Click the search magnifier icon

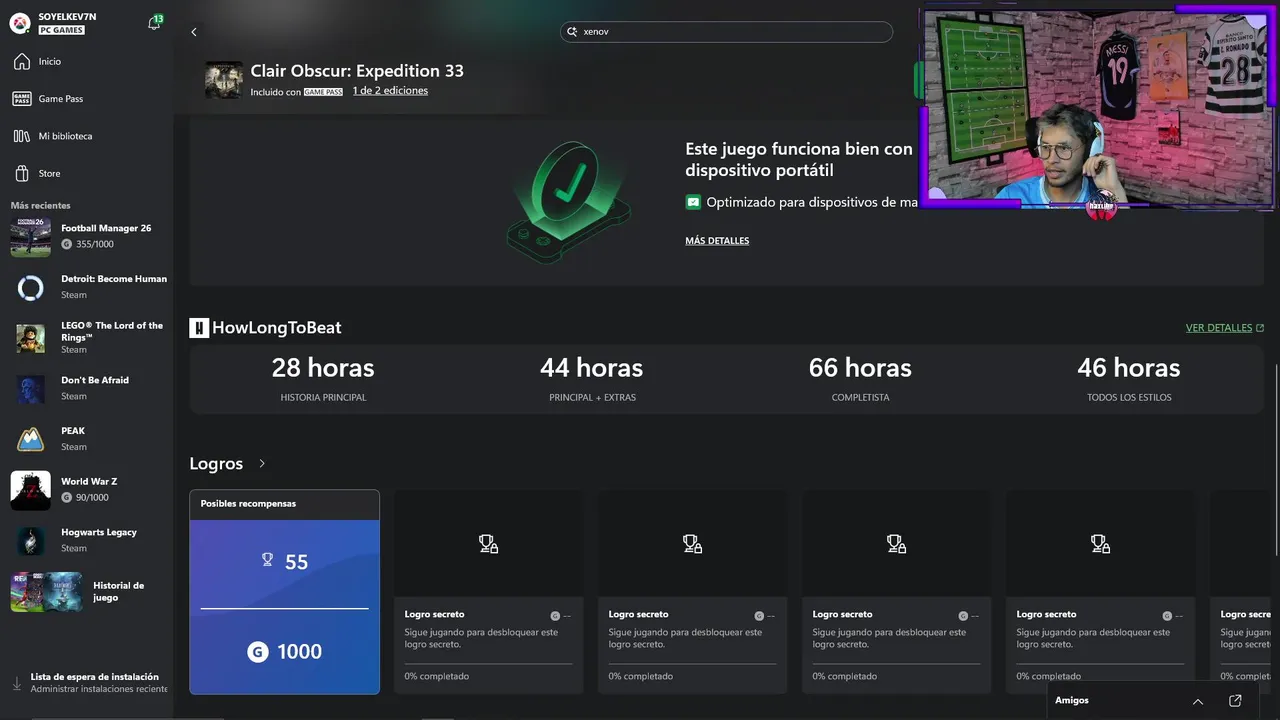(572, 32)
